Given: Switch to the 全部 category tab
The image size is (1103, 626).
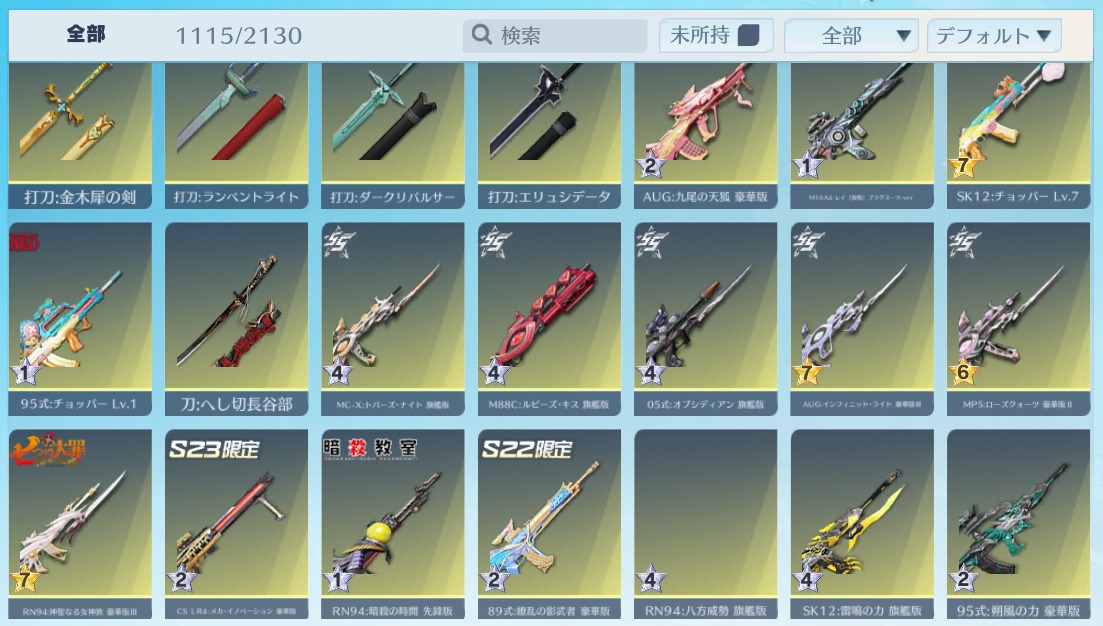Looking at the screenshot, I should (x=86, y=34).
